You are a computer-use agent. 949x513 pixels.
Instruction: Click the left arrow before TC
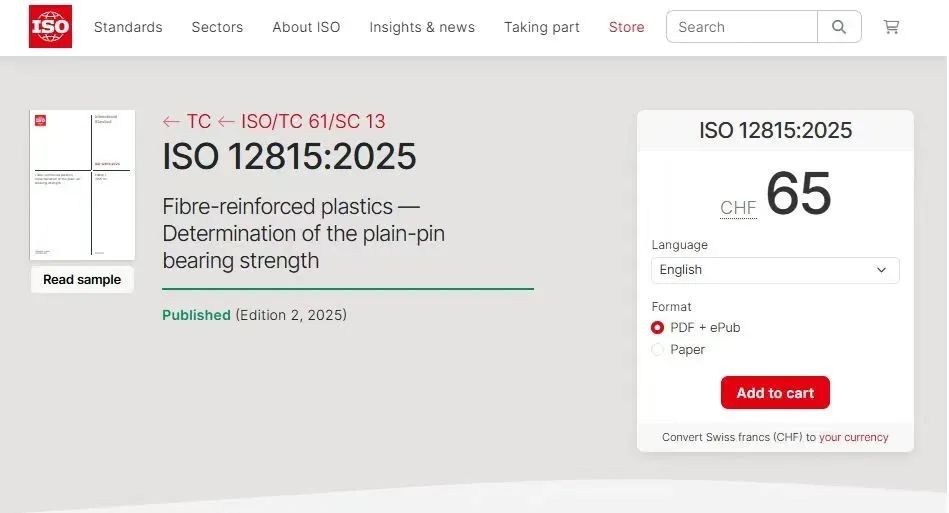click(x=171, y=122)
